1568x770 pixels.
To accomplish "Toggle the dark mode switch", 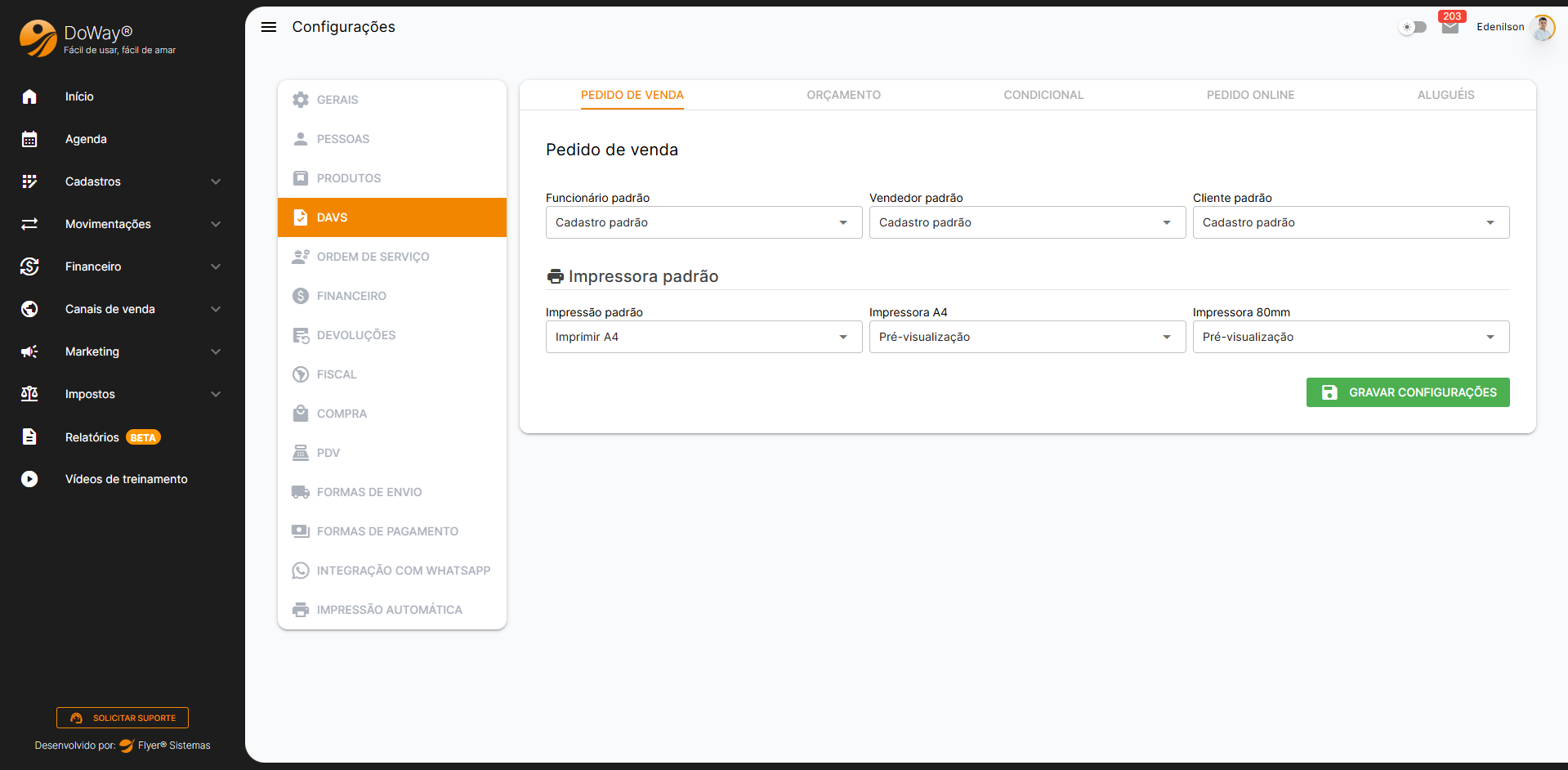I will pyautogui.click(x=1413, y=27).
